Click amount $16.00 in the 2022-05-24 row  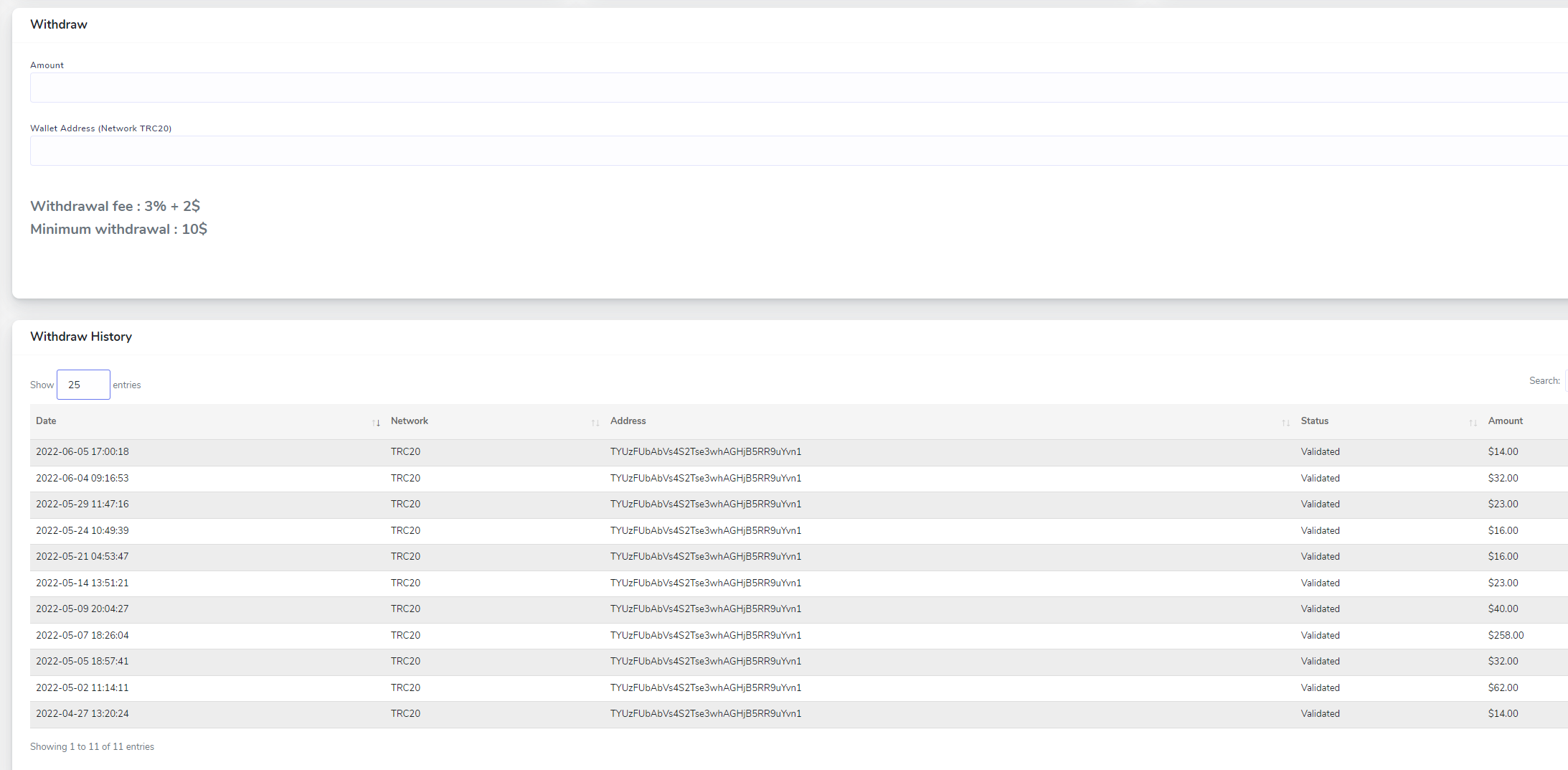[1503, 530]
